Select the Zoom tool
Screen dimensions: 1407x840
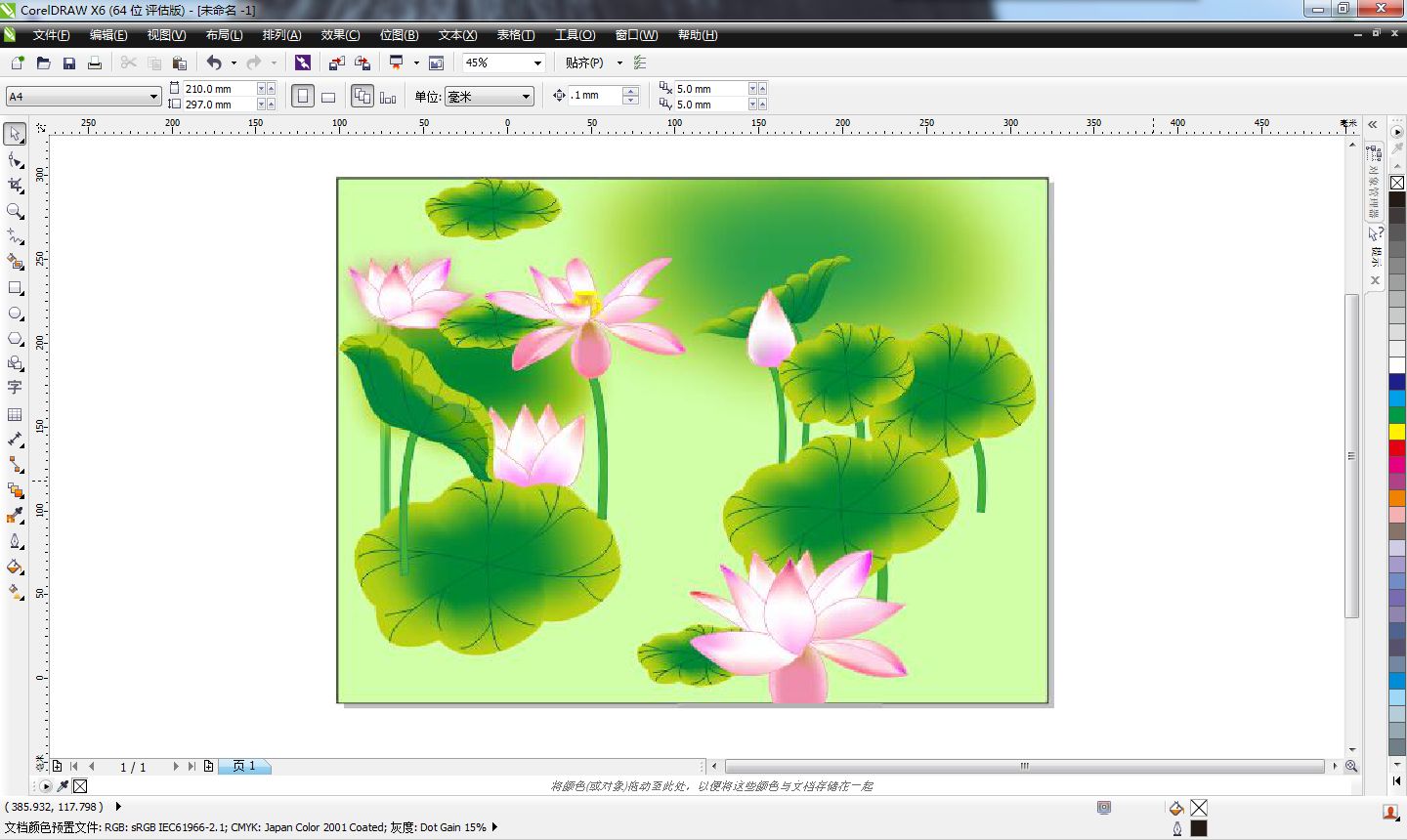[x=14, y=211]
